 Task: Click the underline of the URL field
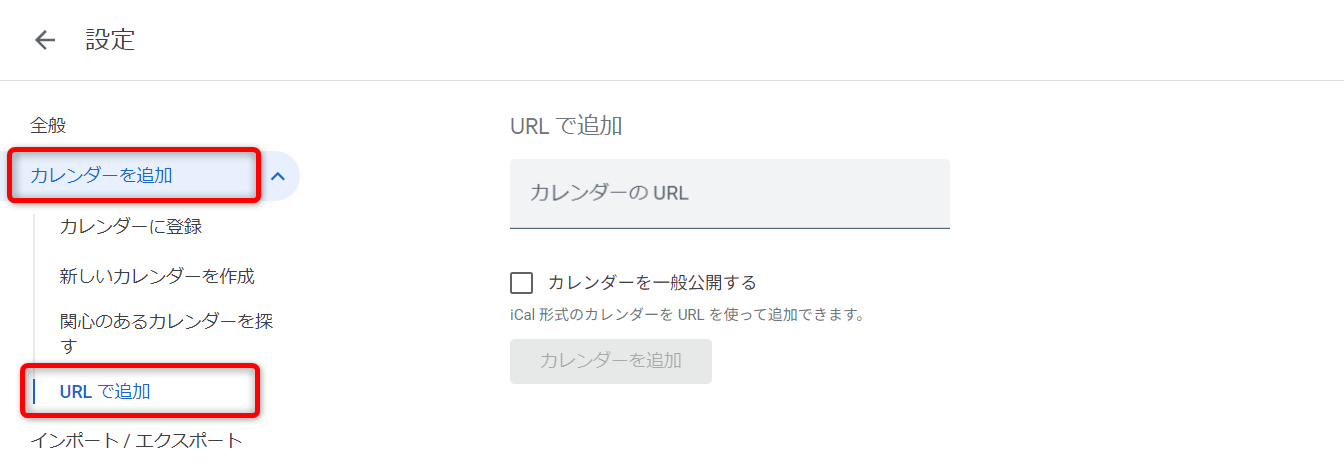tap(729, 228)
